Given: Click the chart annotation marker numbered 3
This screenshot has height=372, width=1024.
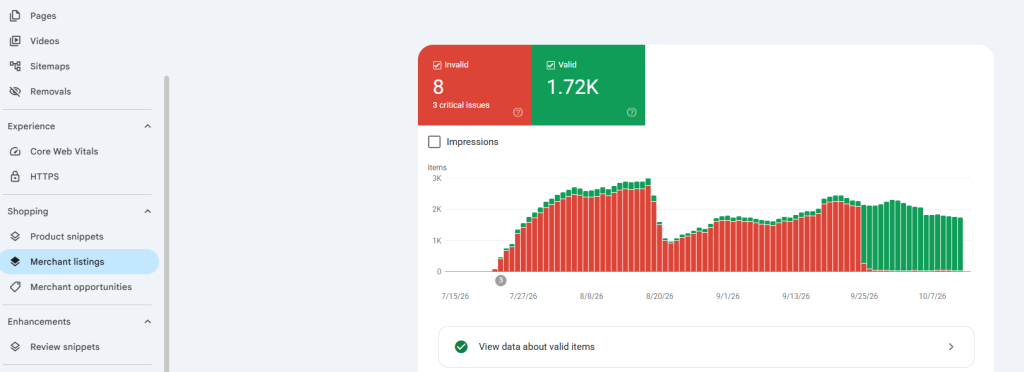Looking at the screenshot, I should pyautogui.click(x=501, y=281).
